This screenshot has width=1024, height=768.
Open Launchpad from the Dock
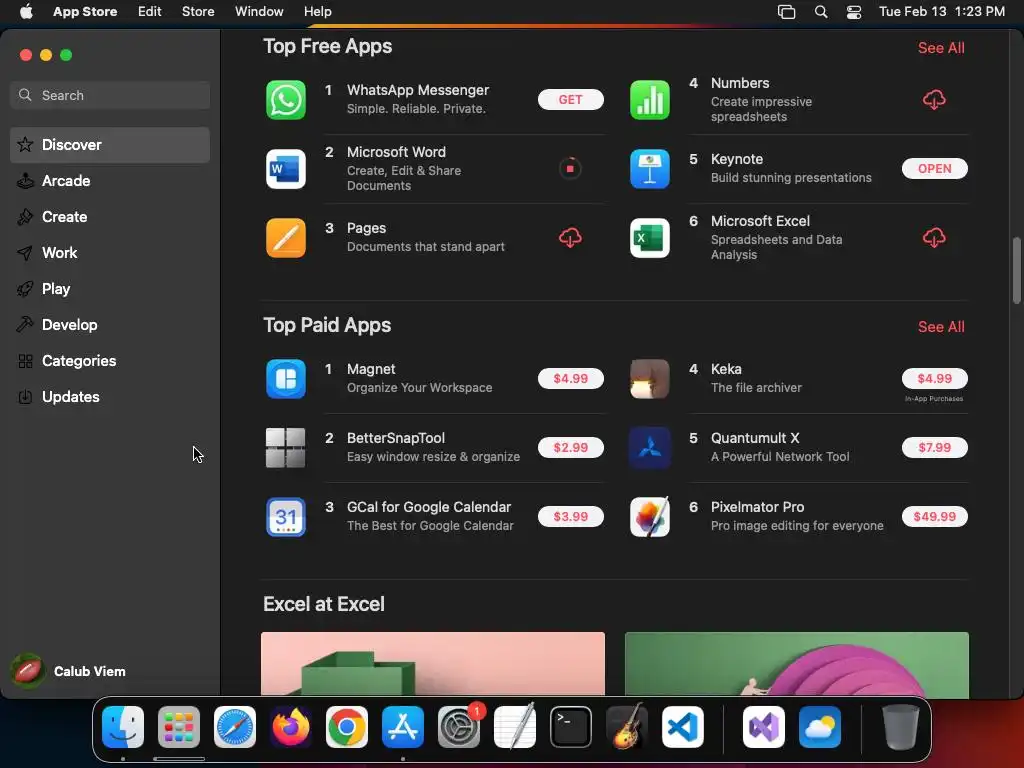point(179,727)
